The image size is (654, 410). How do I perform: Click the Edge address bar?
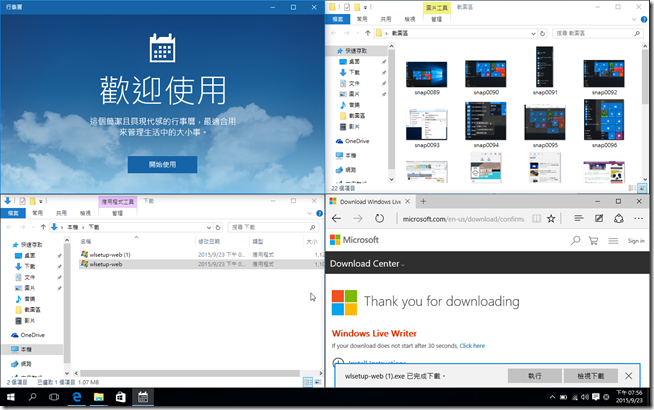(x=463, y=219)
